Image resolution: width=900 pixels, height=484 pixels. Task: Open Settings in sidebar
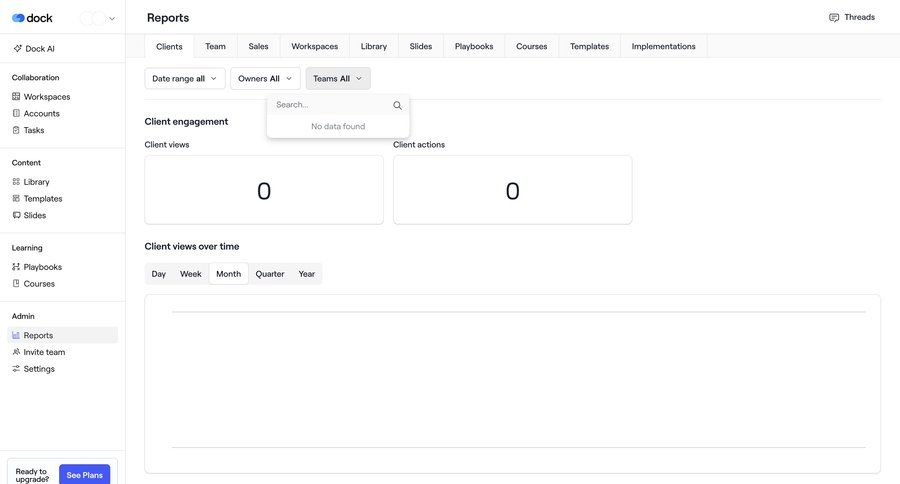[x=63, y=368]
